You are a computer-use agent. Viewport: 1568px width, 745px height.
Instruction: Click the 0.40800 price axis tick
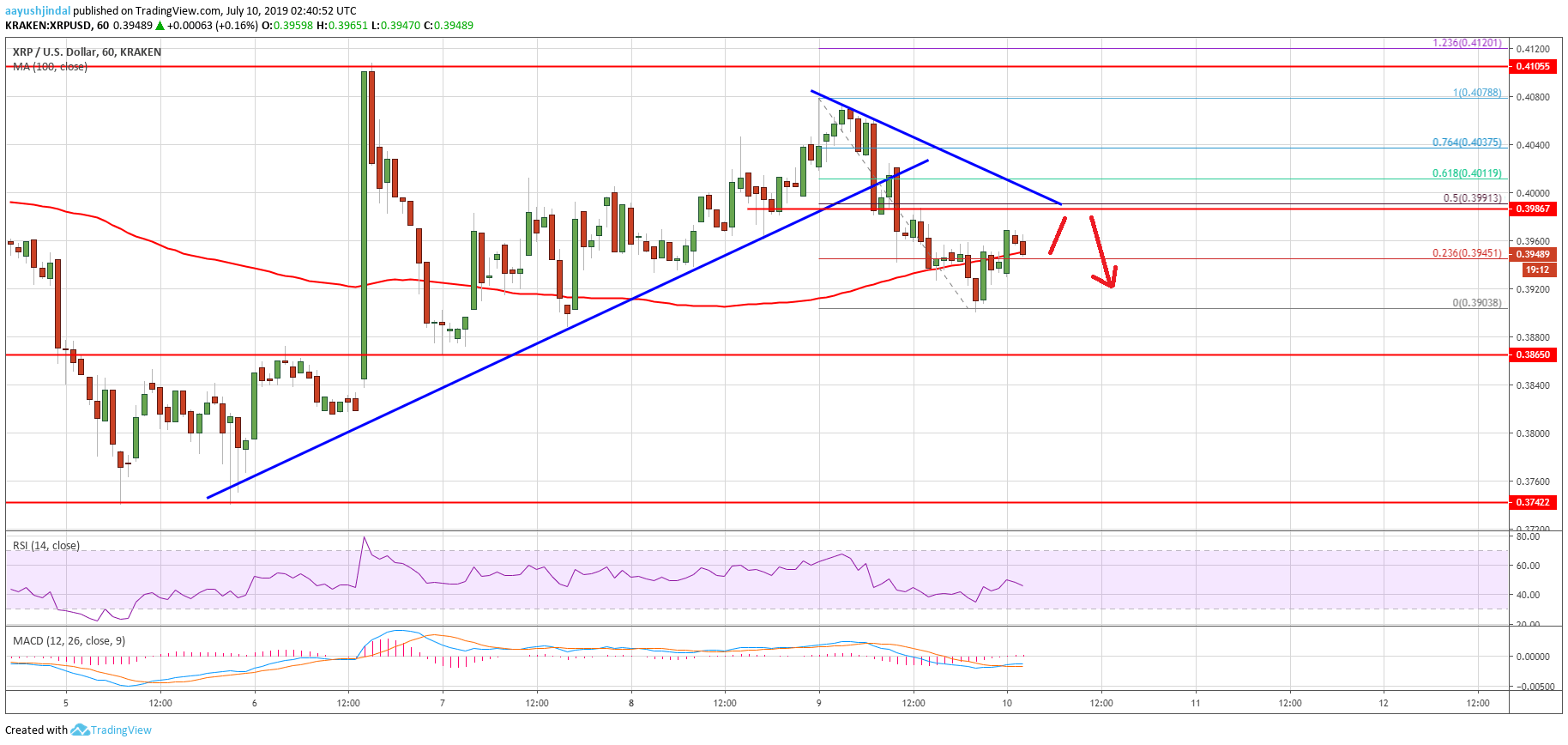tap(1533, 97)
